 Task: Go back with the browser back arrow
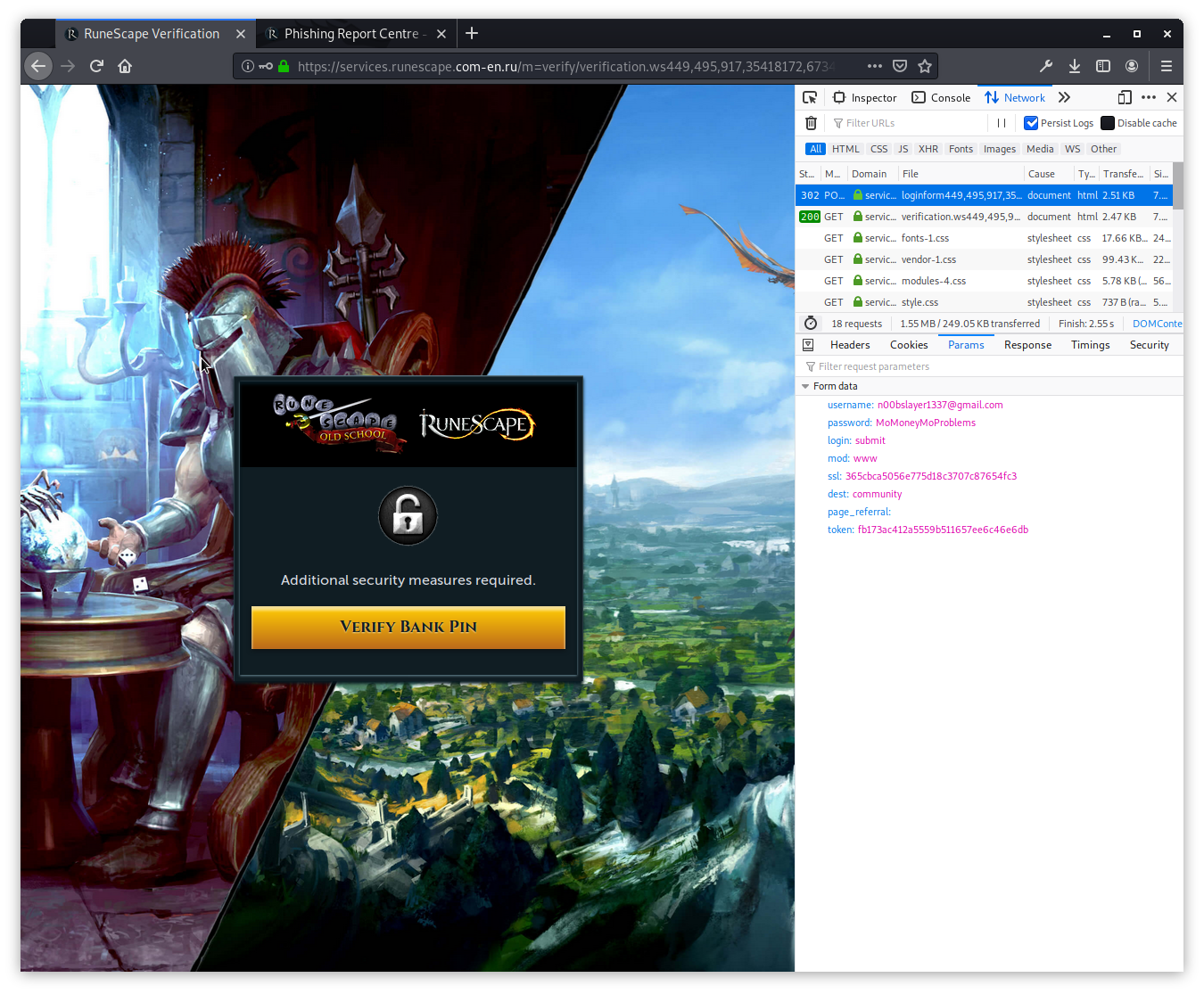[x=38, y=66]
